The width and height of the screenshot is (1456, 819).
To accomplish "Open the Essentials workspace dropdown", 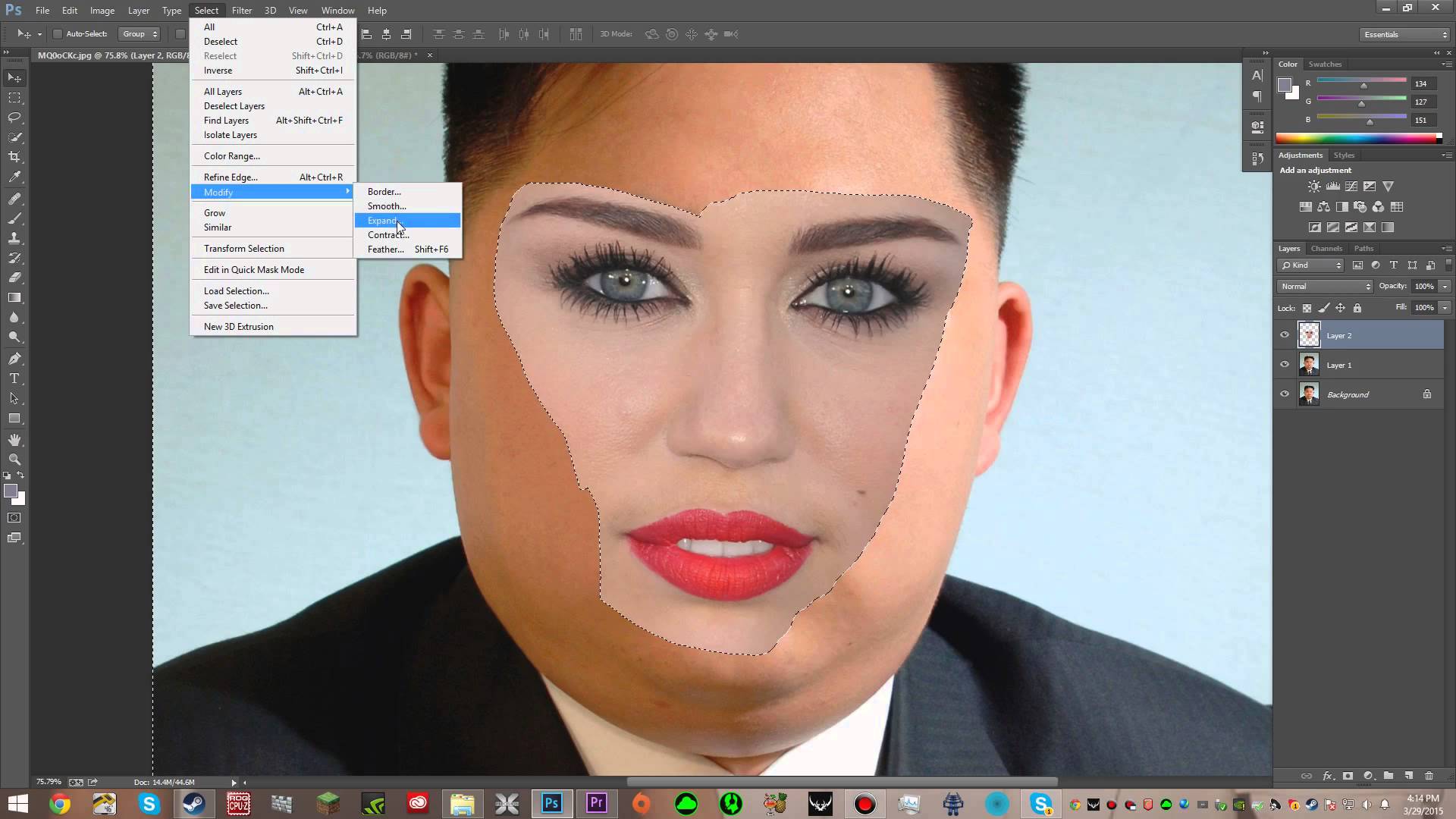I will tap(1404, 34).
